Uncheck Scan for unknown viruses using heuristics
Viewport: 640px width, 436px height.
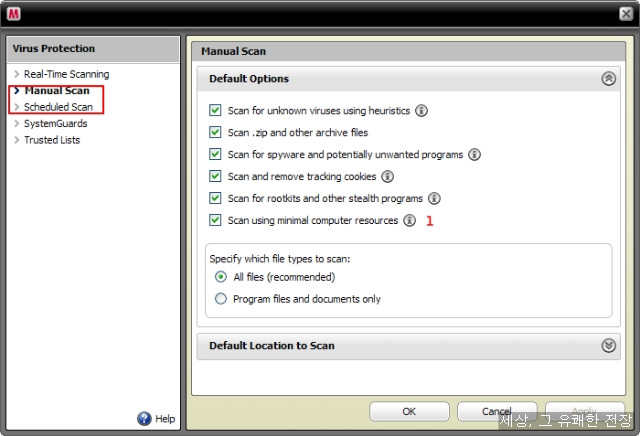point(215,110)
